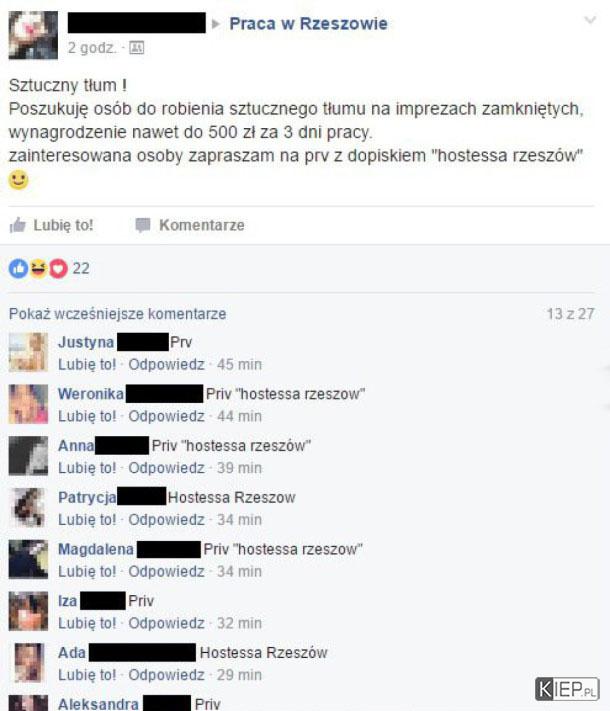Expand Pokaż wcześniejsze komentarze
Image resolution: width=610 pixels, height=711 pixels.
[x=117, y=314]
